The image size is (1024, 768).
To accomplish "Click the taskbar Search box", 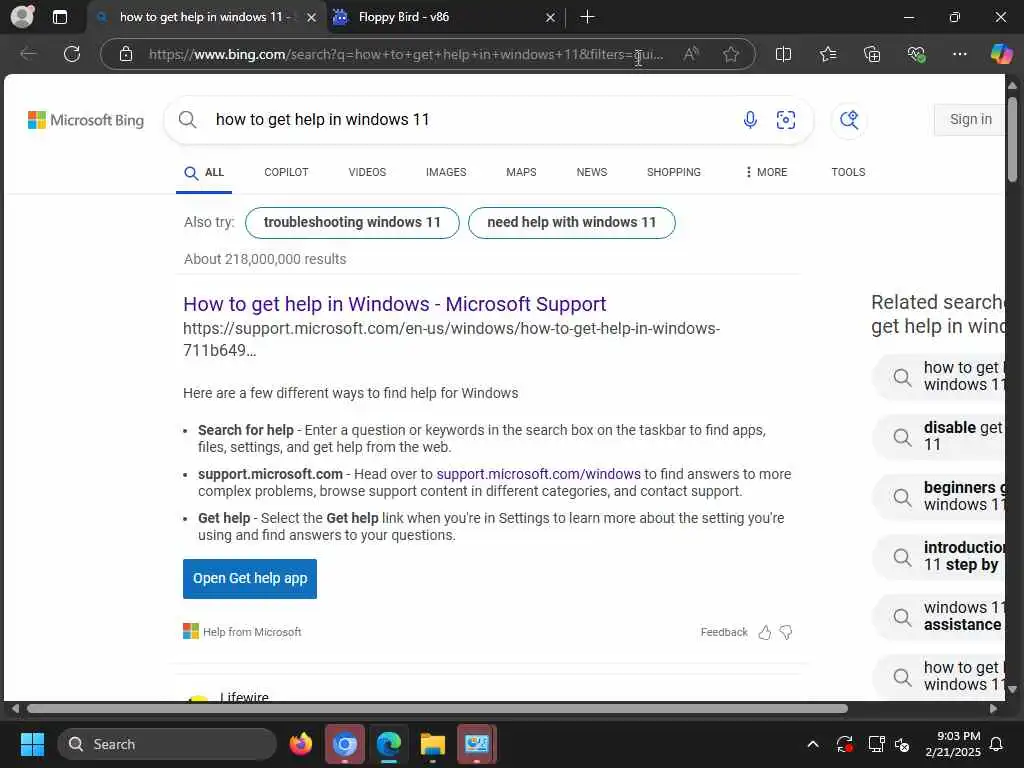I will 167,744.
